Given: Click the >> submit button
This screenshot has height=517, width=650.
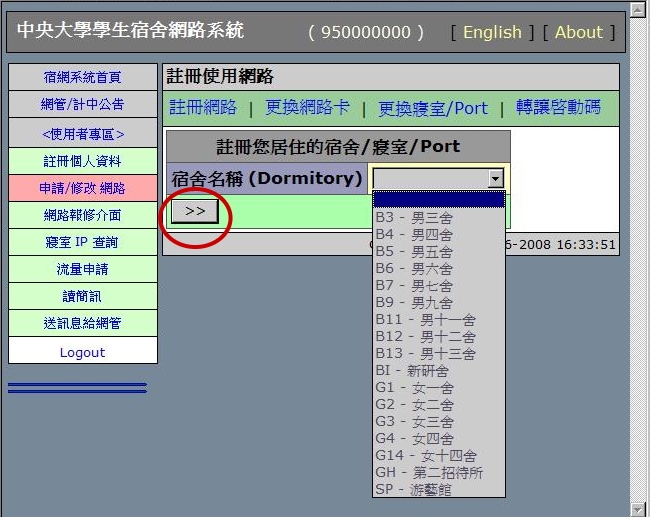Looking at the screenshot, I should (x=195, y=211).
